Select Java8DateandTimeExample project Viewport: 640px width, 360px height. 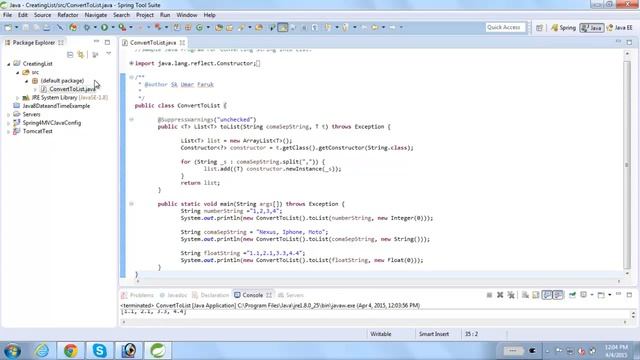[x=56, y=106]
